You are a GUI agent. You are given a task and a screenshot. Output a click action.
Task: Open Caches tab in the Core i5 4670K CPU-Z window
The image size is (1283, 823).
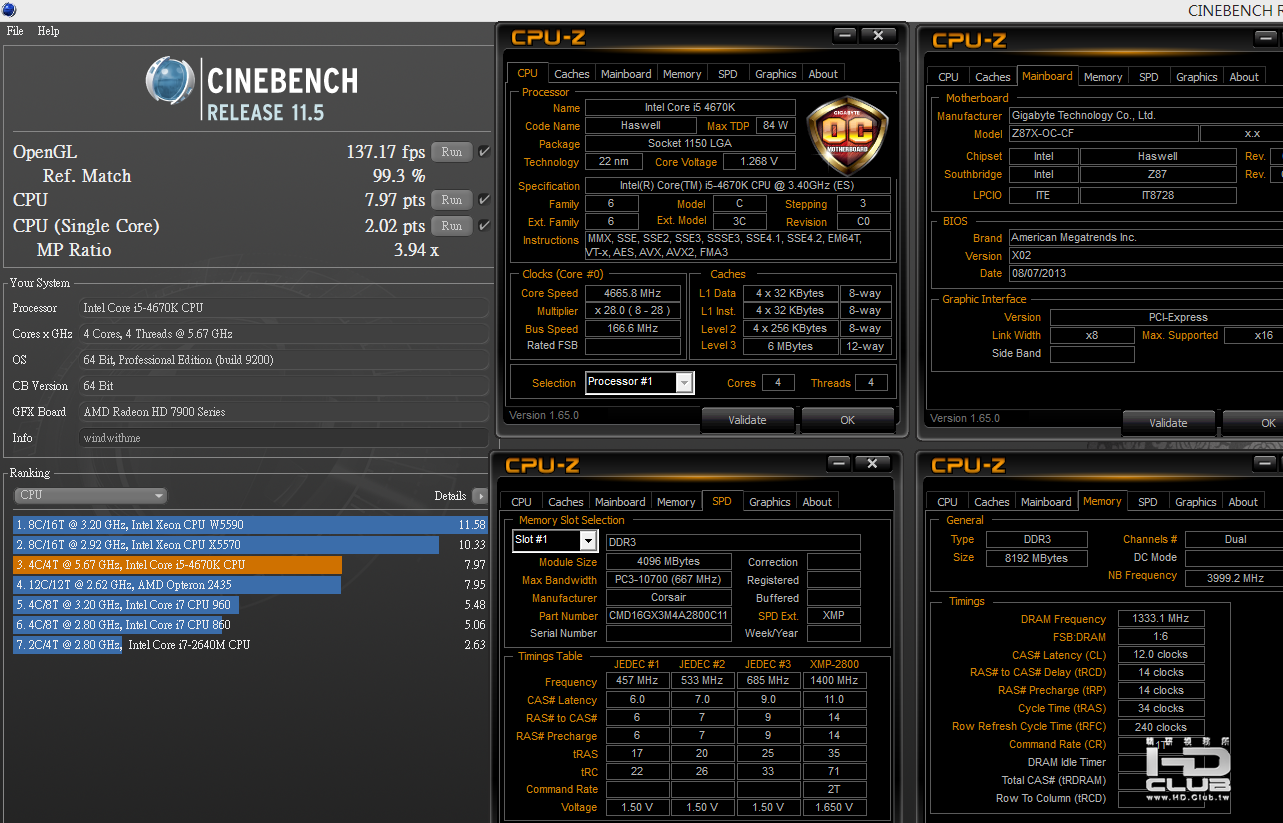tap(572, 74)
